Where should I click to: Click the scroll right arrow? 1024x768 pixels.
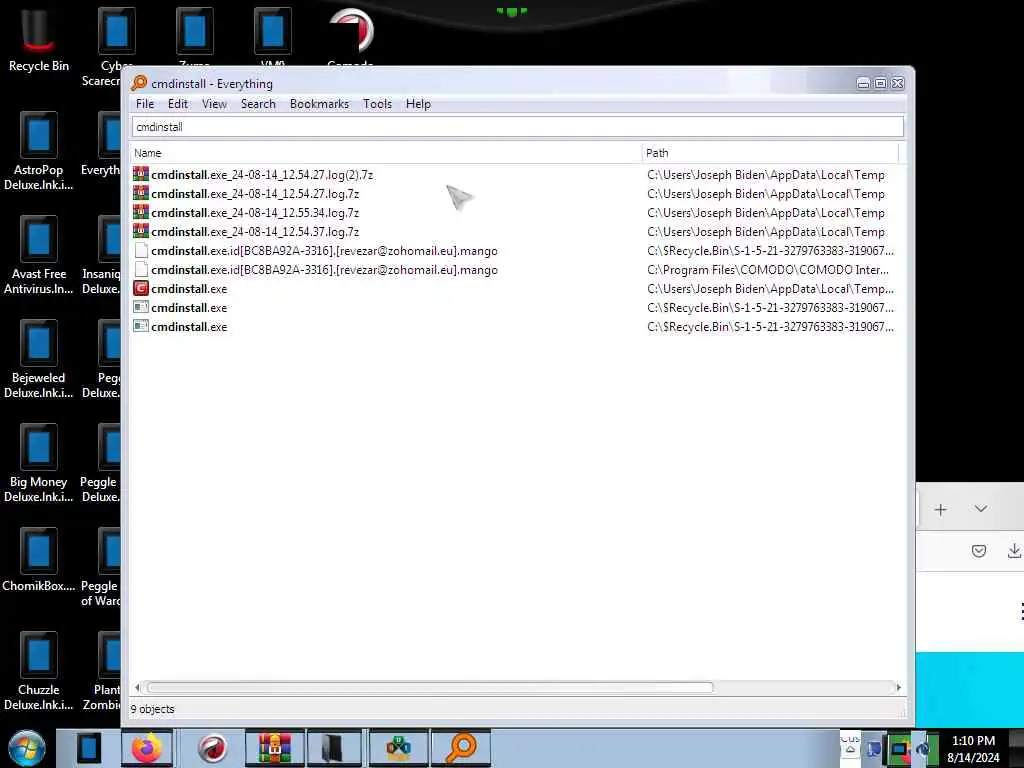[x=899, y=687]
